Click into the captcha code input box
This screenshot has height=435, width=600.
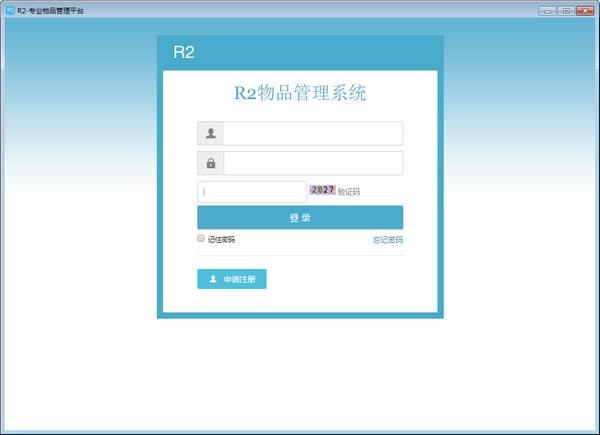[252, 191]
